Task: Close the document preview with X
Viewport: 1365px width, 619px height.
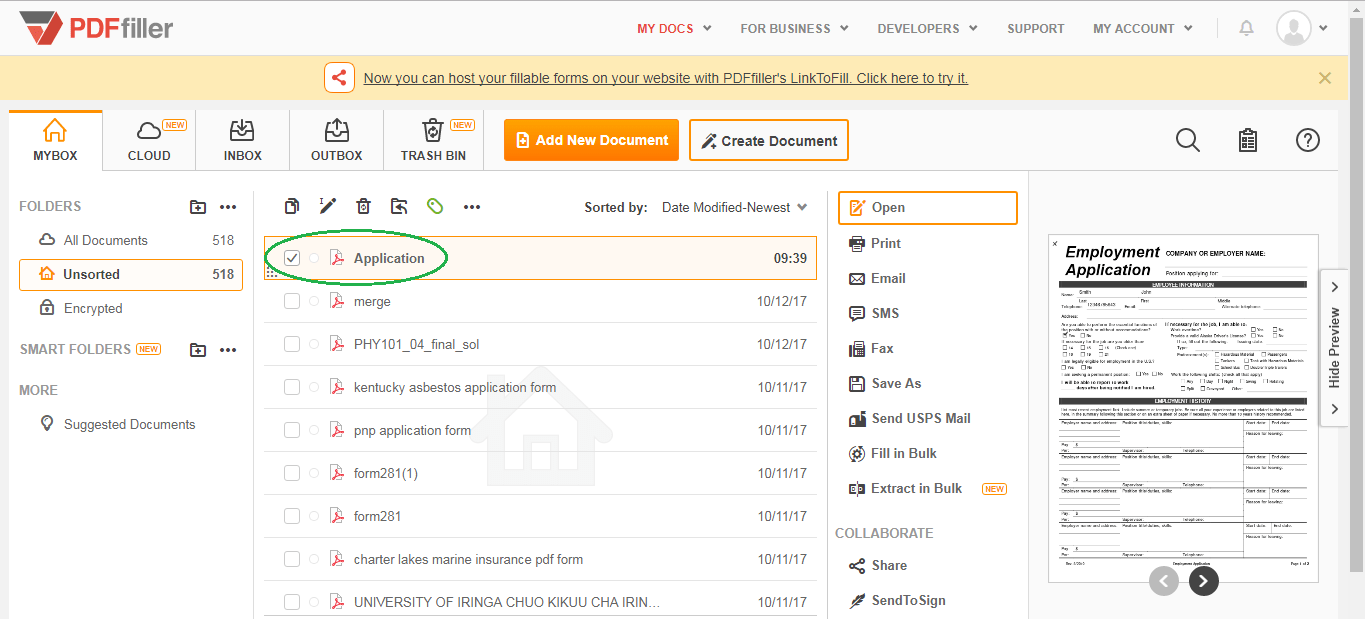Action: [x=1055, y=243]
